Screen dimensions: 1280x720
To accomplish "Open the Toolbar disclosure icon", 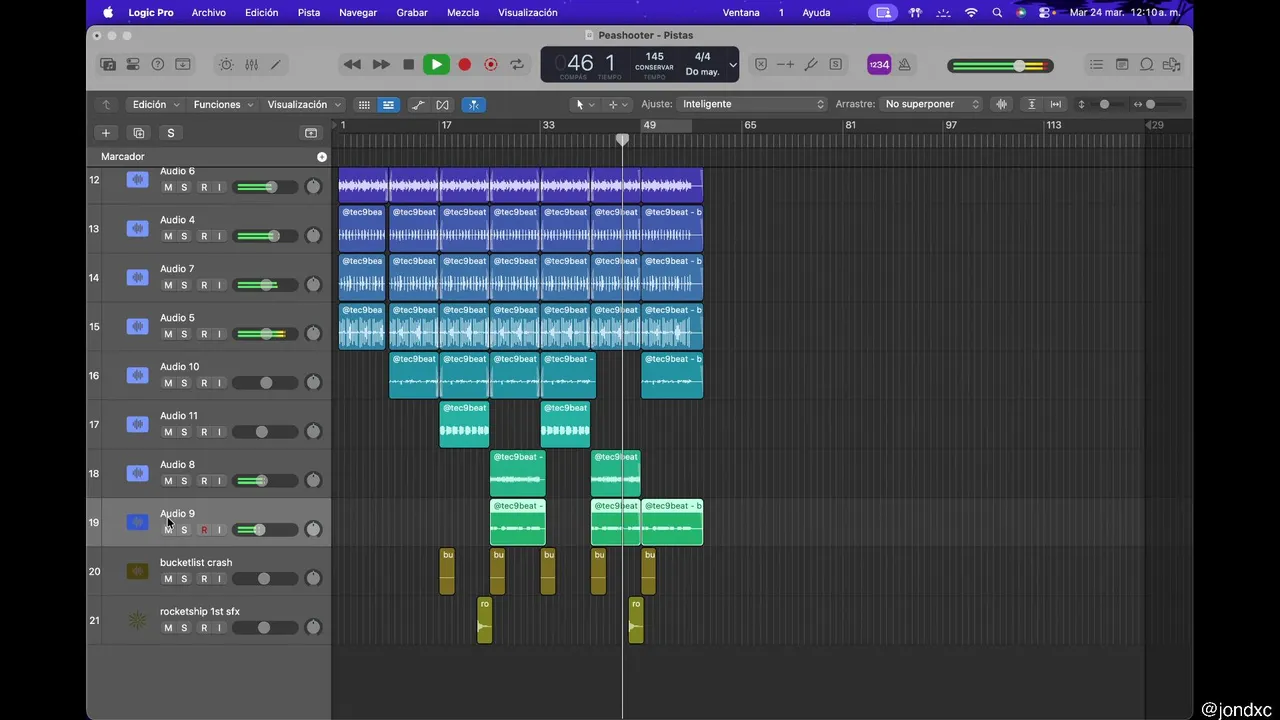I will tap(183, 64).
